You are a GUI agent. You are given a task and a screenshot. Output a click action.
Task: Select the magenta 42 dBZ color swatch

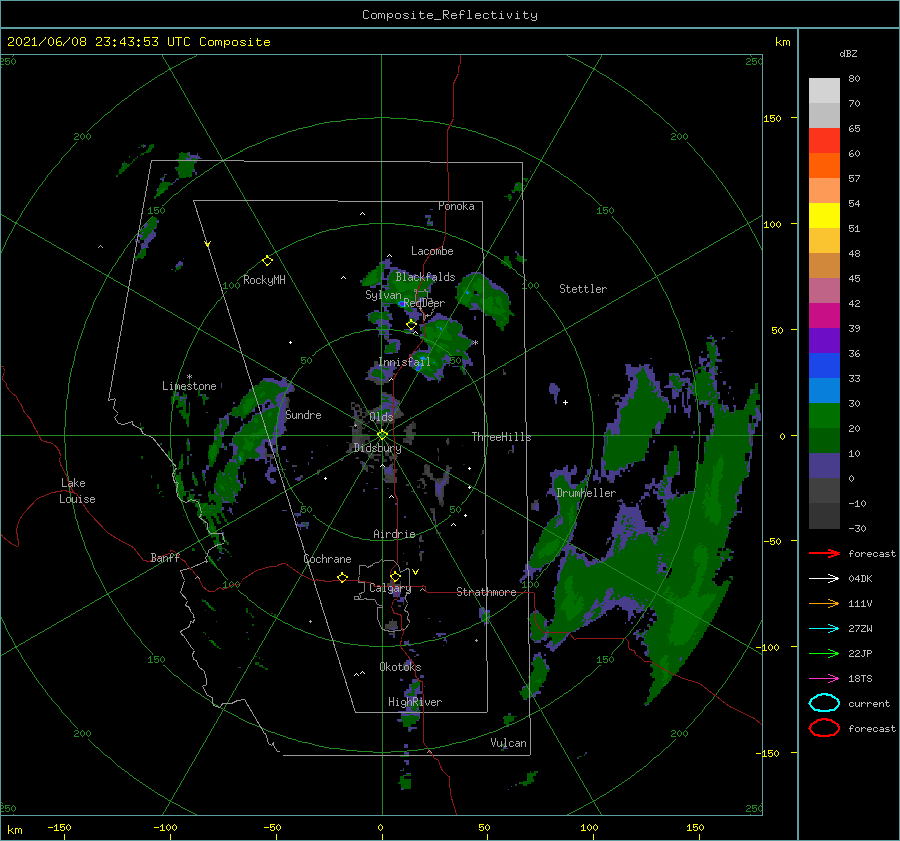coord(824,315)
